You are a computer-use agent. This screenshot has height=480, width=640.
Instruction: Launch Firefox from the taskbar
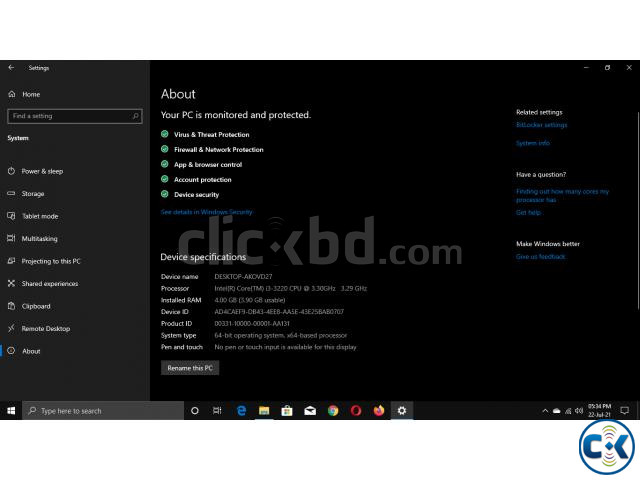(x=379, y=411)
